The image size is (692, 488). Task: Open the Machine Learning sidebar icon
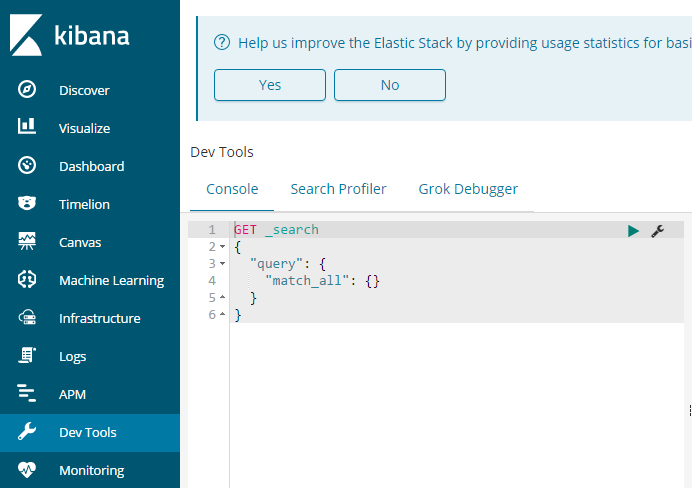click(28, 280)
